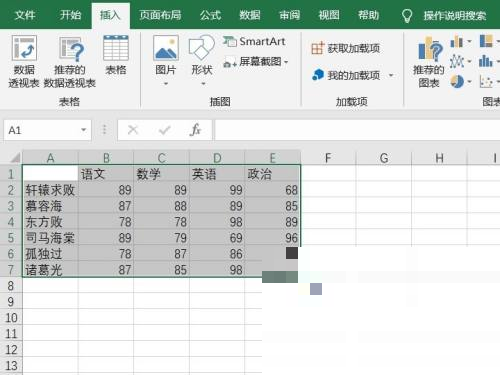Expand the My Add-ins (我的加载项) dropdown arrow
The image size is (500, 375).
tap(391, 75)
